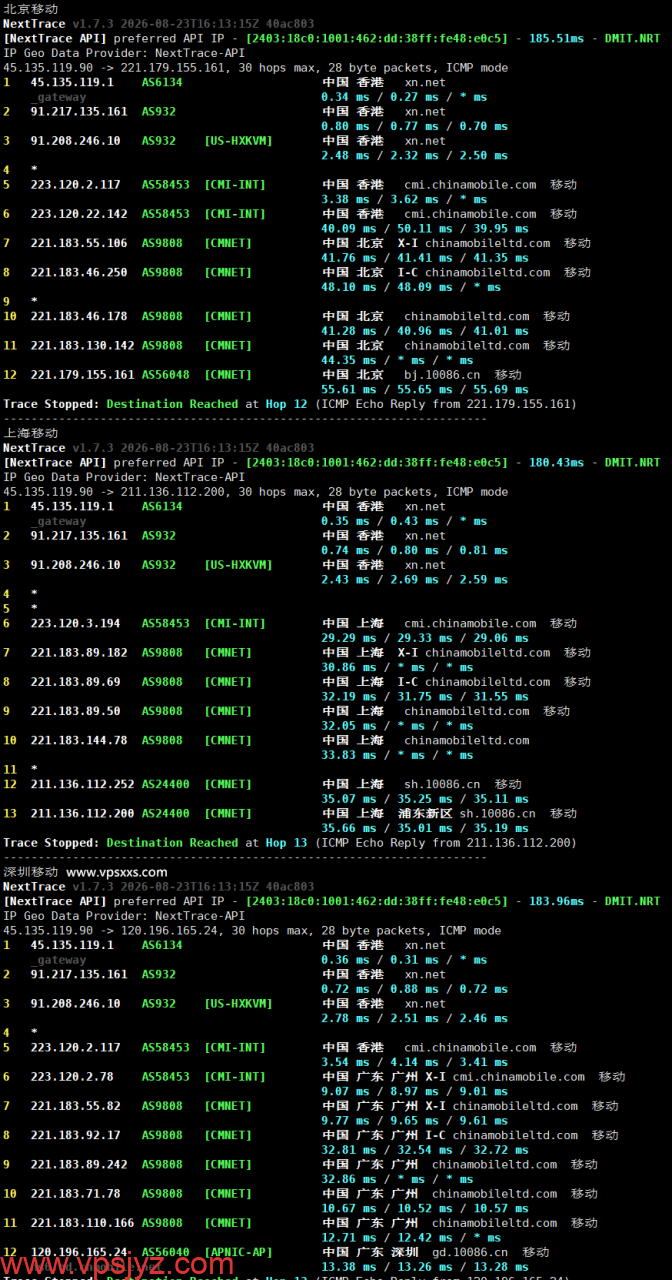Select hop IP 221.183.46.250
This screenshot has height=1280, width=672.
coord(79,272)
